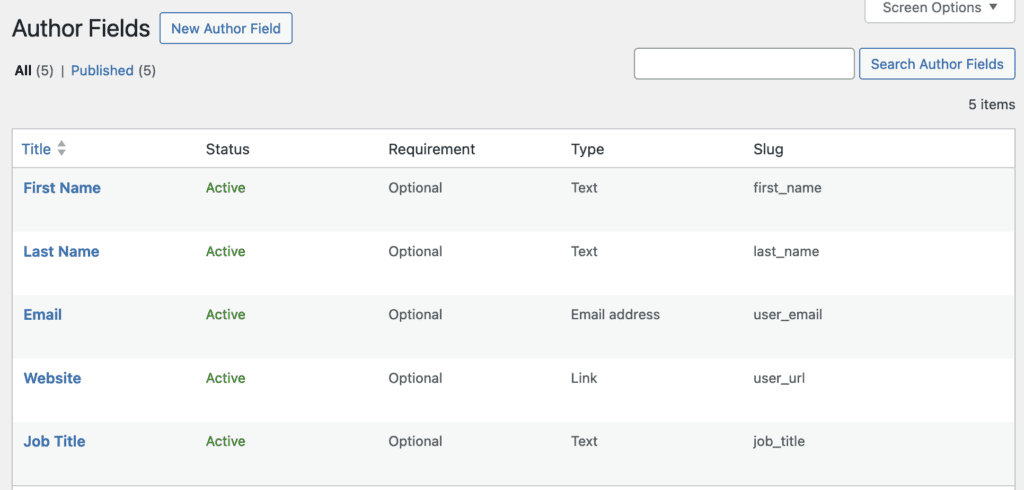Open the First Name author field

coord(62,188)
